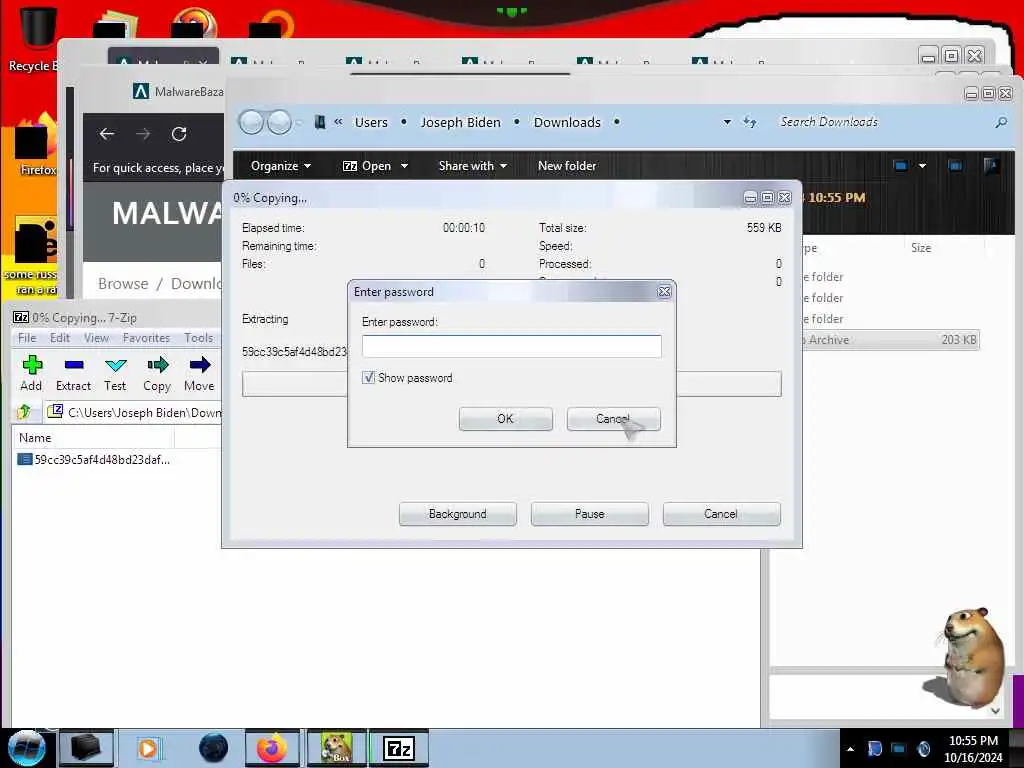Click New folder in Explorer toolbar
Screen dimensions: 1024x768
(567, 166)
